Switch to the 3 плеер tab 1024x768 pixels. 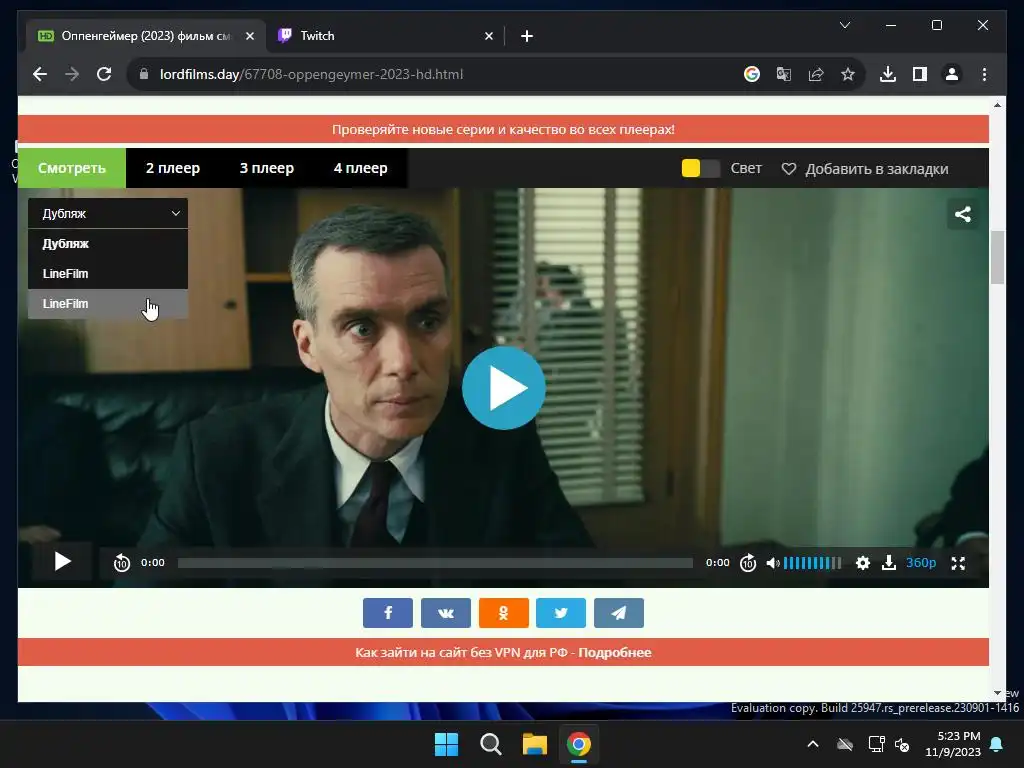(x=266, y=168)
